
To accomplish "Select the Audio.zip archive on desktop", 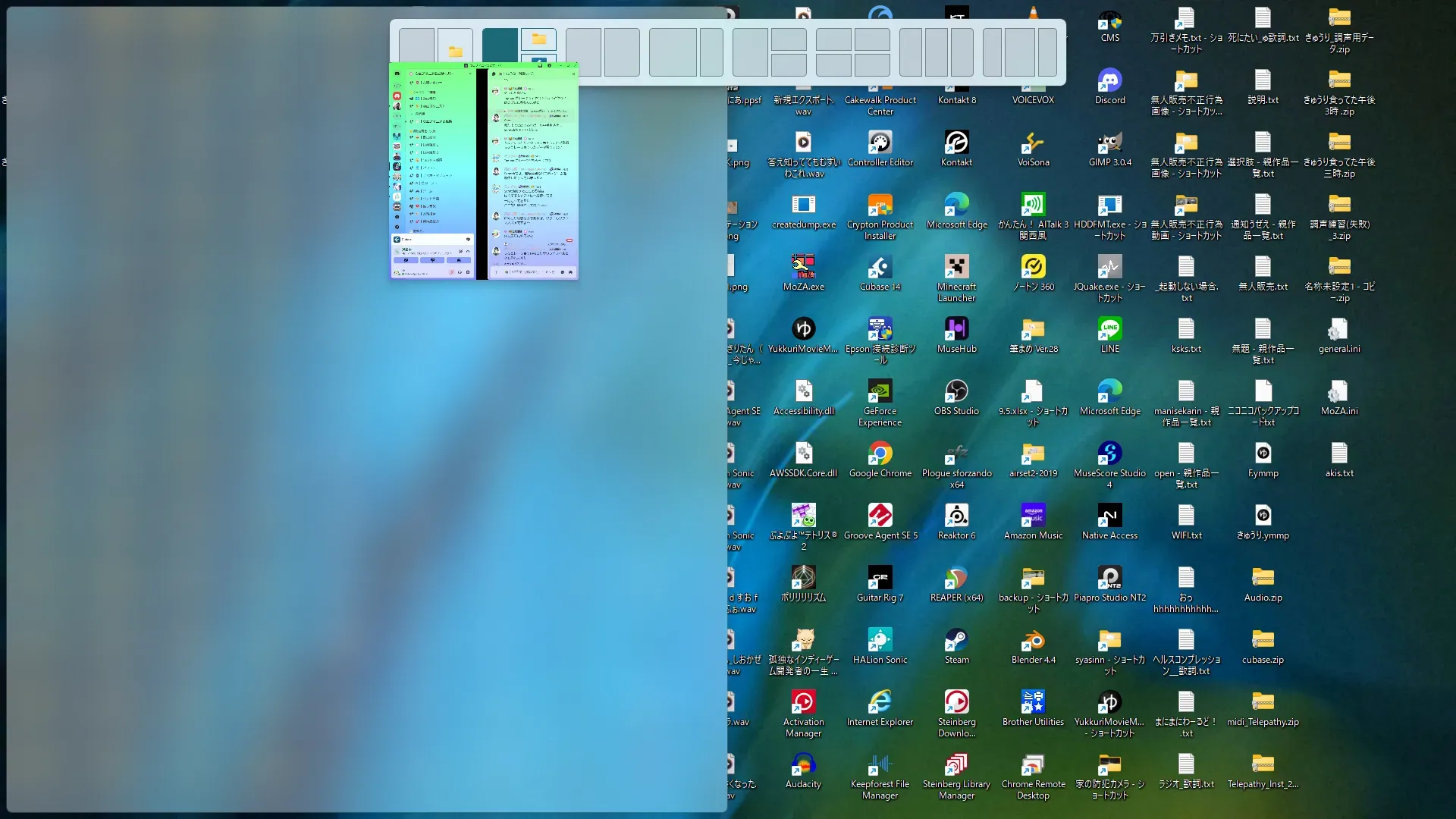I will point(1263,579).
